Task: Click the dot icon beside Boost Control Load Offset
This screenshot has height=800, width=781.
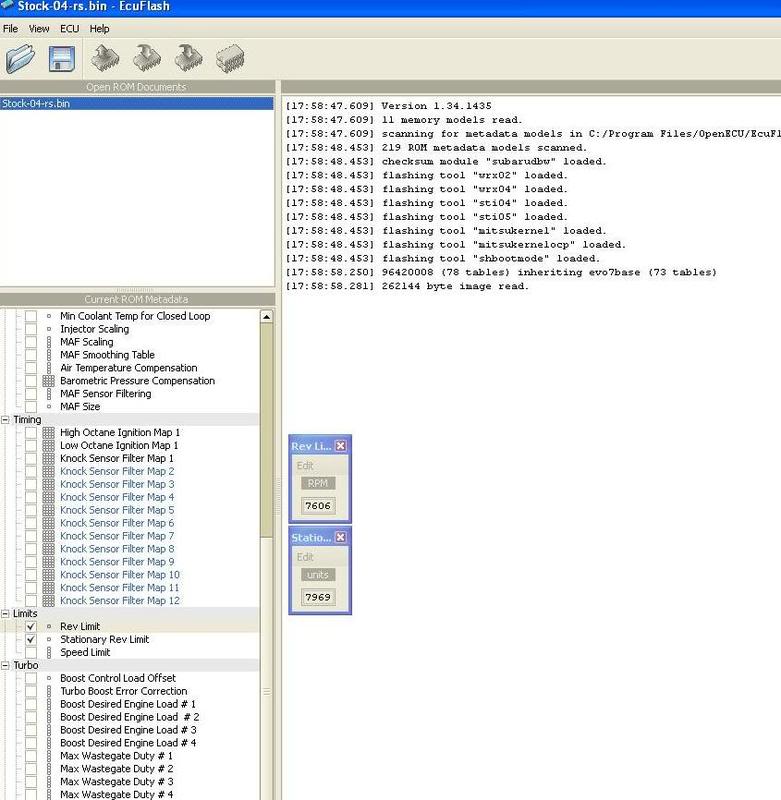Action: pyautogui.click(x=49, y=678)
